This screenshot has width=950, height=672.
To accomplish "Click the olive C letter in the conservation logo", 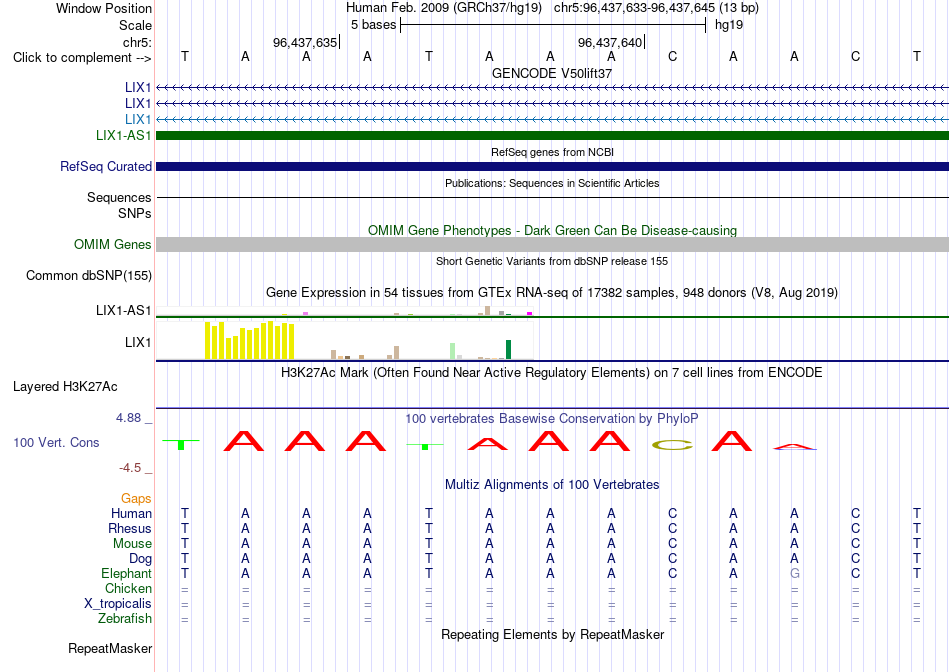I will [x=672, y=445].
